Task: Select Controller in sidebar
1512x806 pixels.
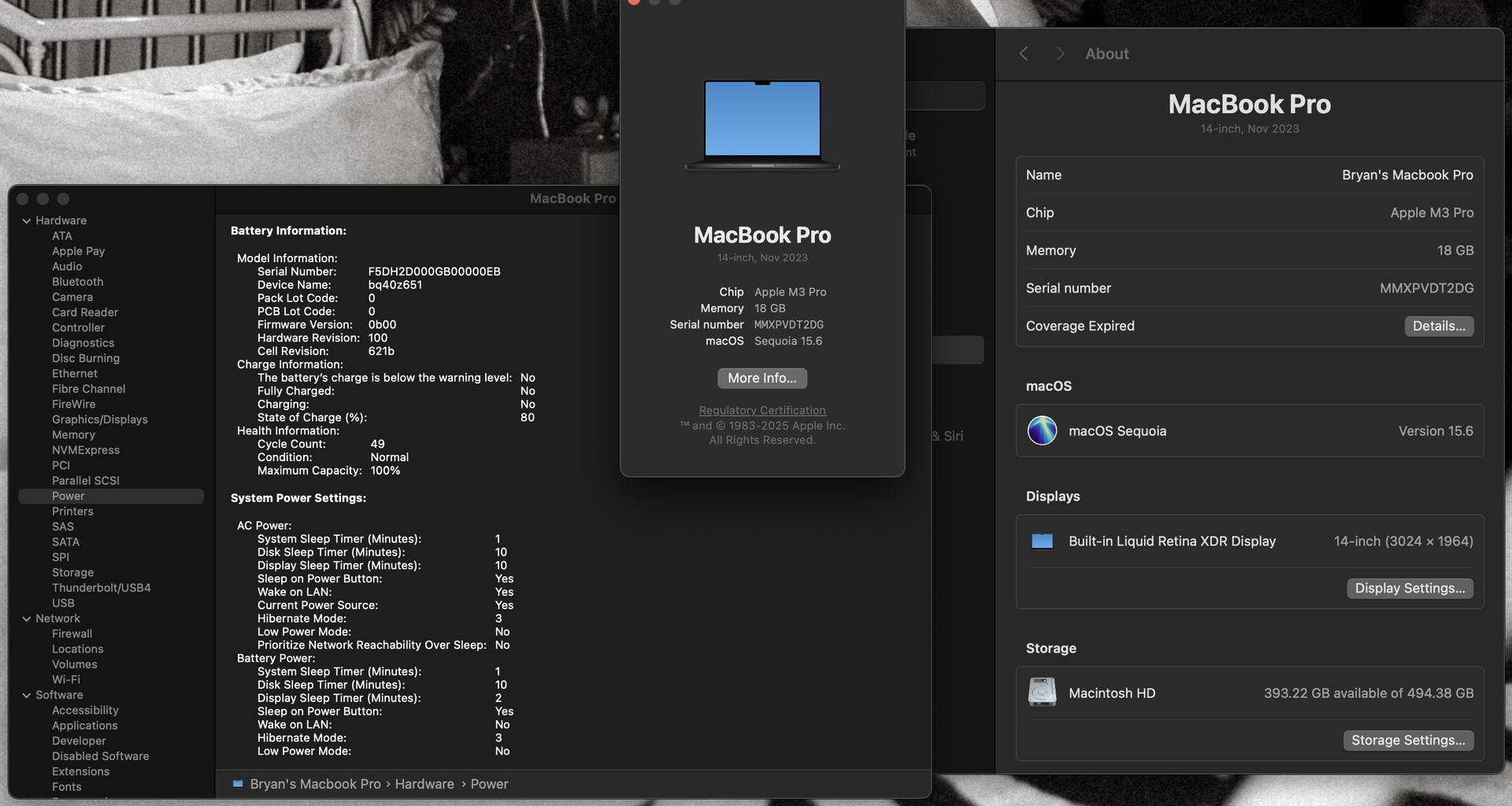Action: (x=78, y=327)
